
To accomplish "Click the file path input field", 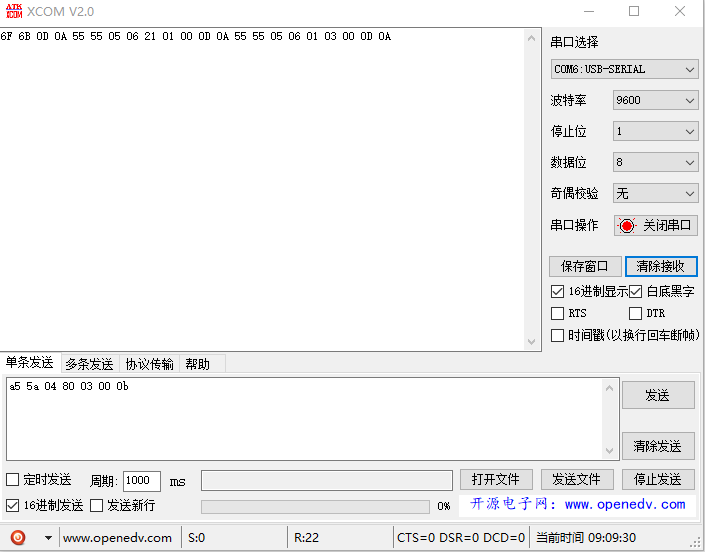I will tap(327, 480).
